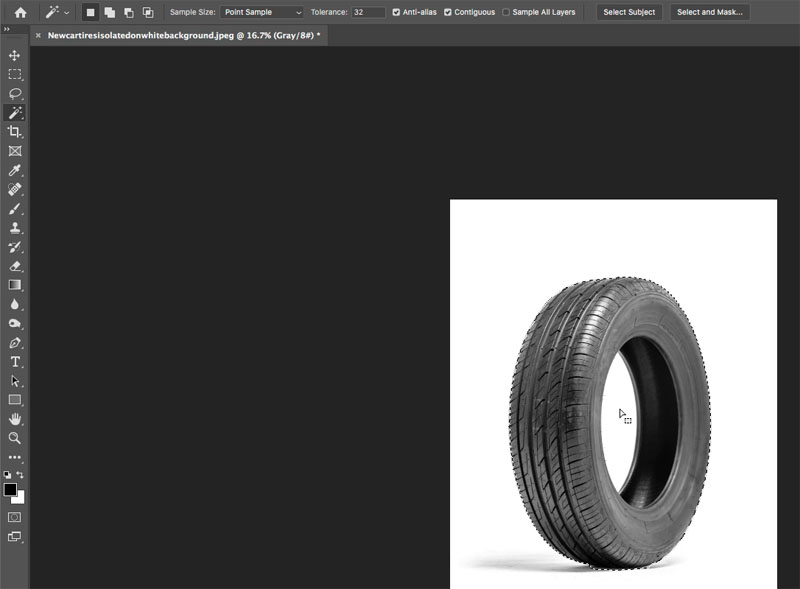Disable the Anti-alias checkbox

(396, 12)
